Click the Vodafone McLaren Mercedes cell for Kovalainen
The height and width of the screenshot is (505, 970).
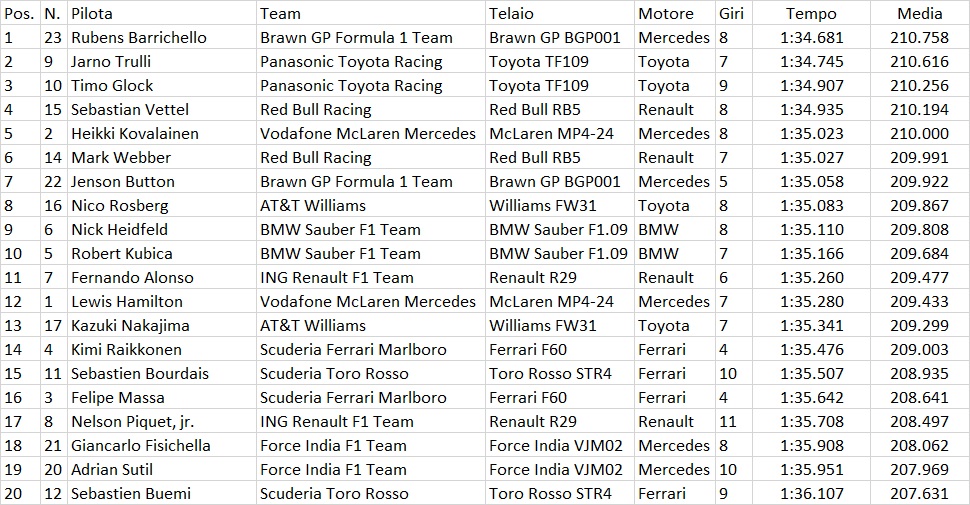(x=371, y=134)
